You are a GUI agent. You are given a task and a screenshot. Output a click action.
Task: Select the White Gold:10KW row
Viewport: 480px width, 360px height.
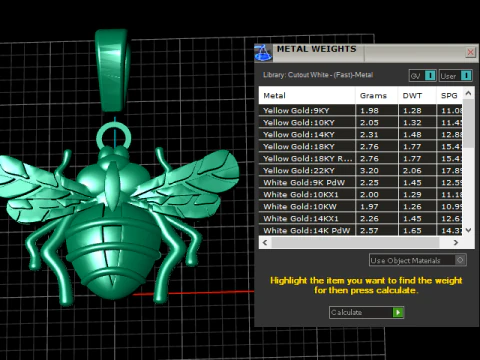(361, 206)
